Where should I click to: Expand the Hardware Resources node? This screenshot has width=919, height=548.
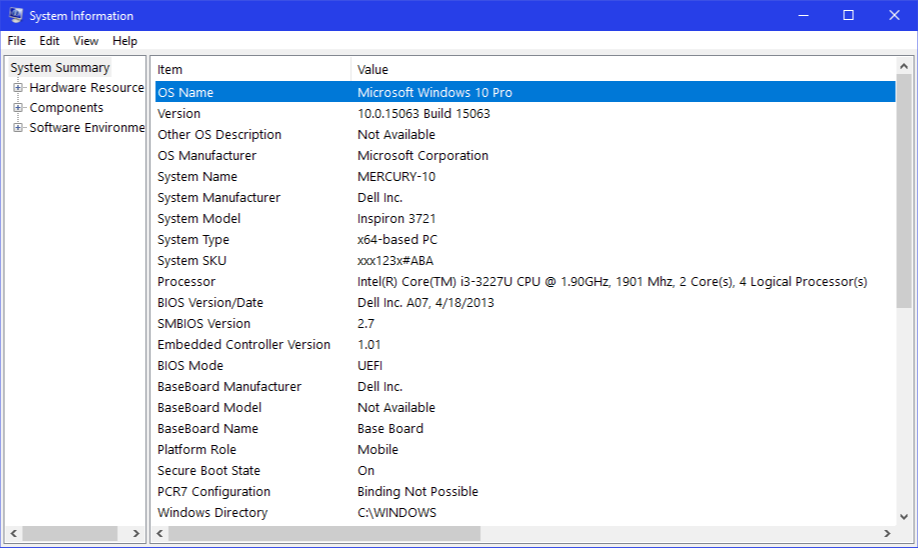[x=18, y=88]
